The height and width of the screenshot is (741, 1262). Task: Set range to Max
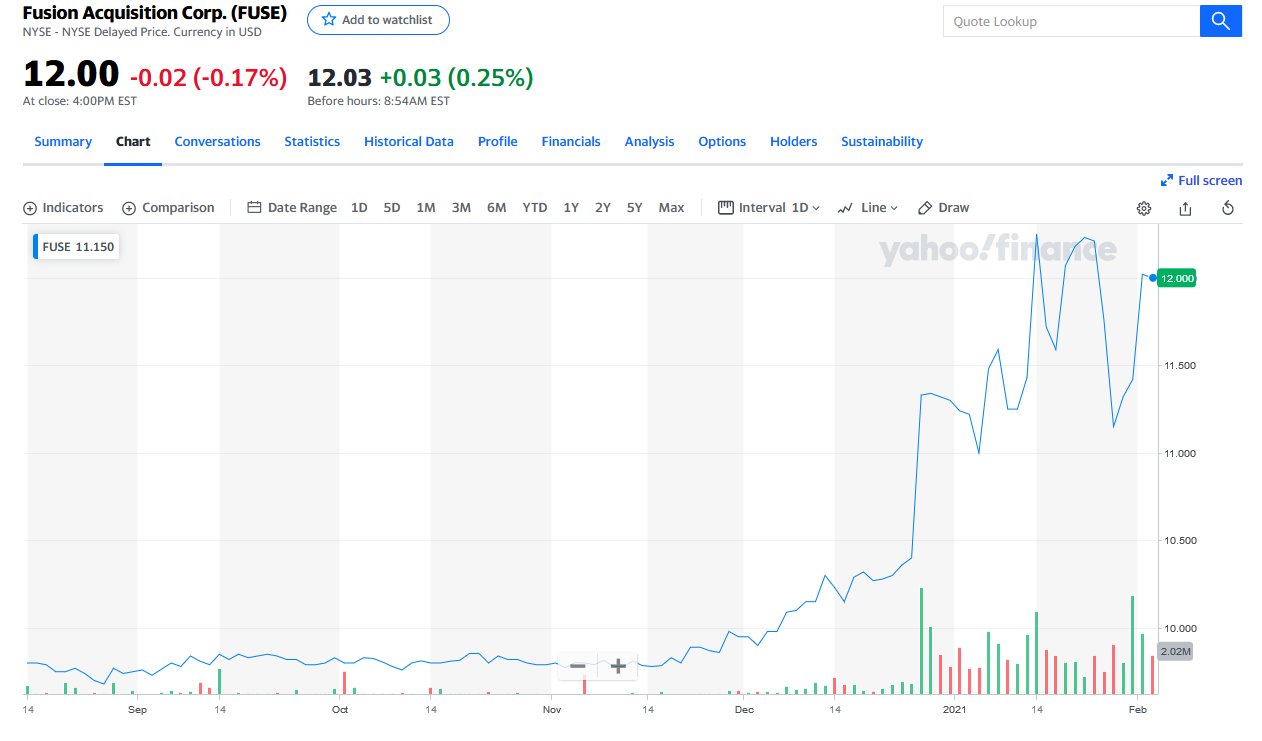[672, 208]
